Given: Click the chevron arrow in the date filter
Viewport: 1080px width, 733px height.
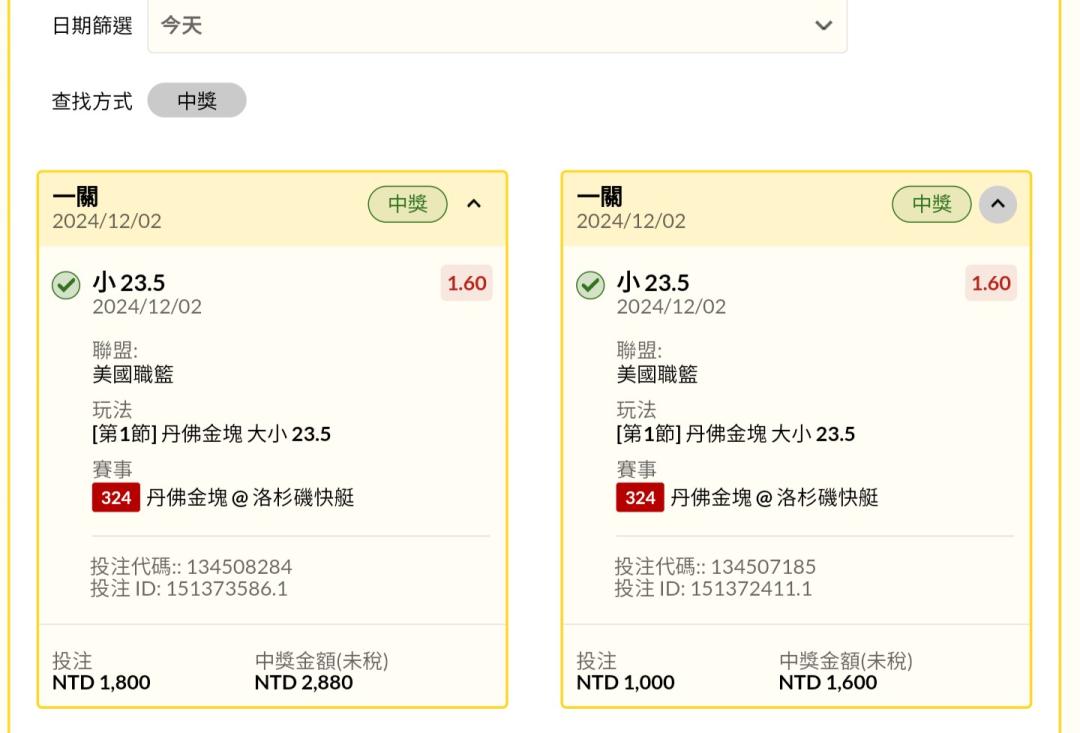Looking at the screenshot, I should 823,25.
